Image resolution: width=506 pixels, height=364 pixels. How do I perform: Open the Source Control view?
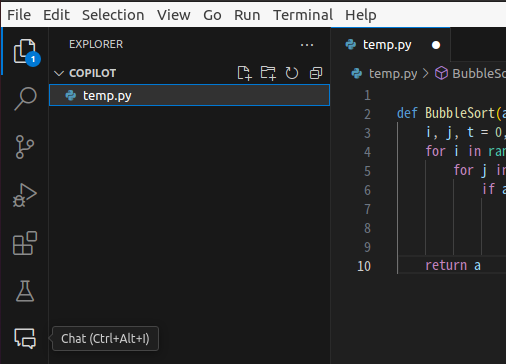tap(25, 147)
